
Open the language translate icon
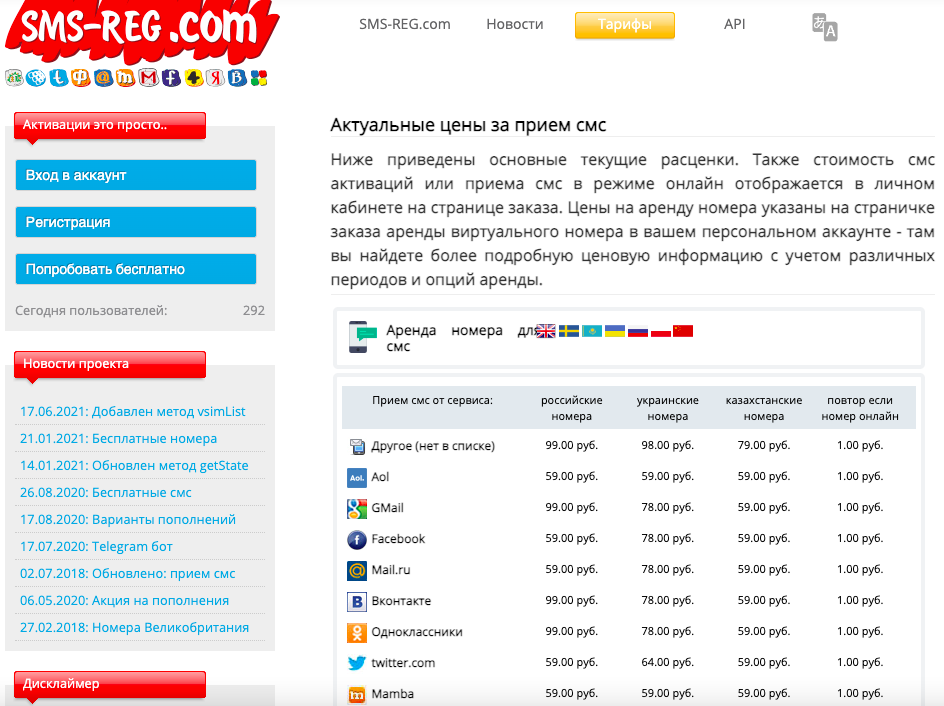click(x=824, y=27)
